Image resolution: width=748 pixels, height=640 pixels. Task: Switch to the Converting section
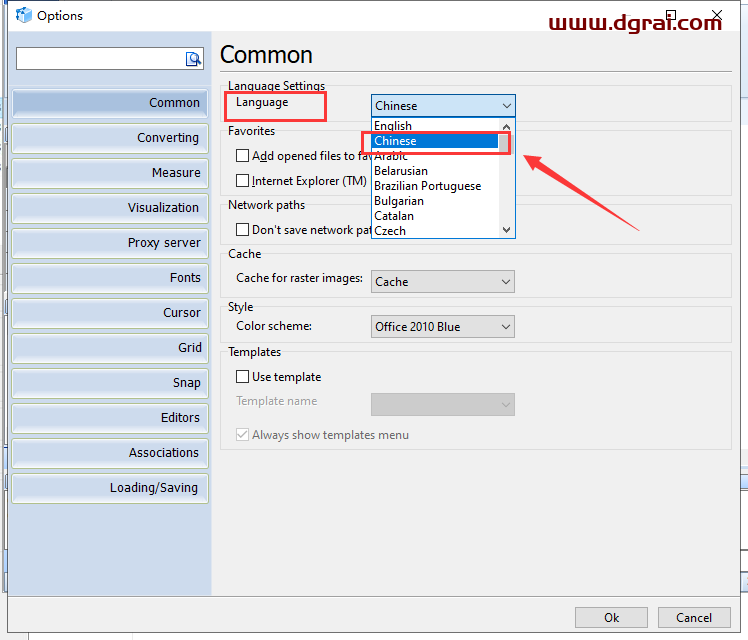coord(110,138)
